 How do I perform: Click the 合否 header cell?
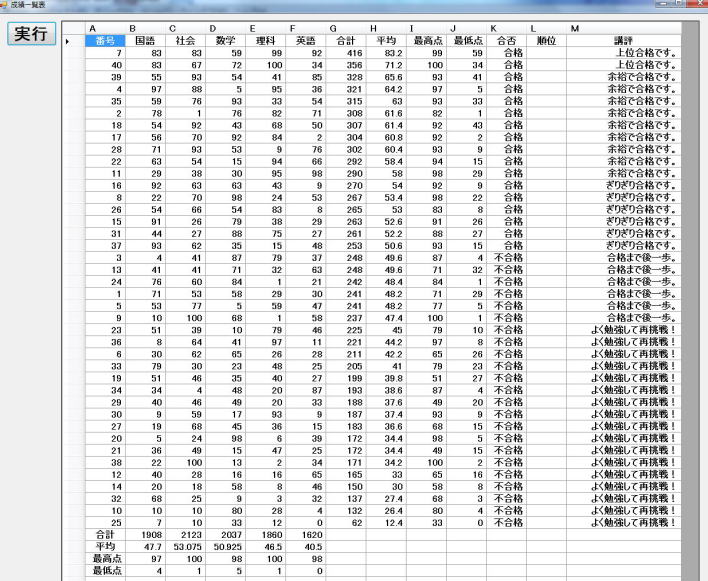(506, 41)
